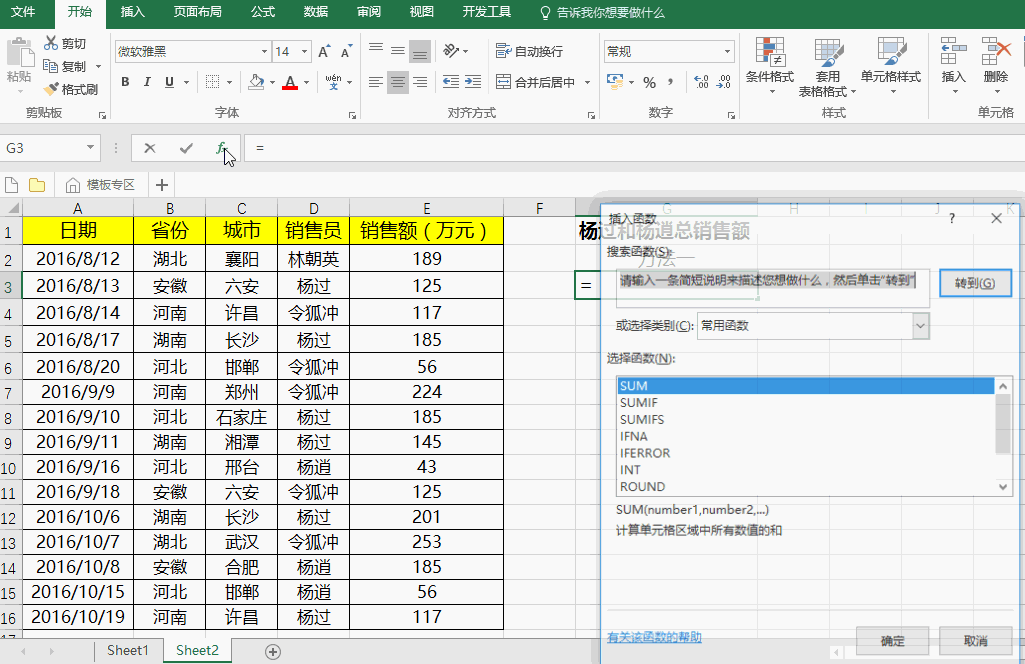Open the font name dropdown 微软雅黑
The image size is (1025, 664).
click(264, 51)
